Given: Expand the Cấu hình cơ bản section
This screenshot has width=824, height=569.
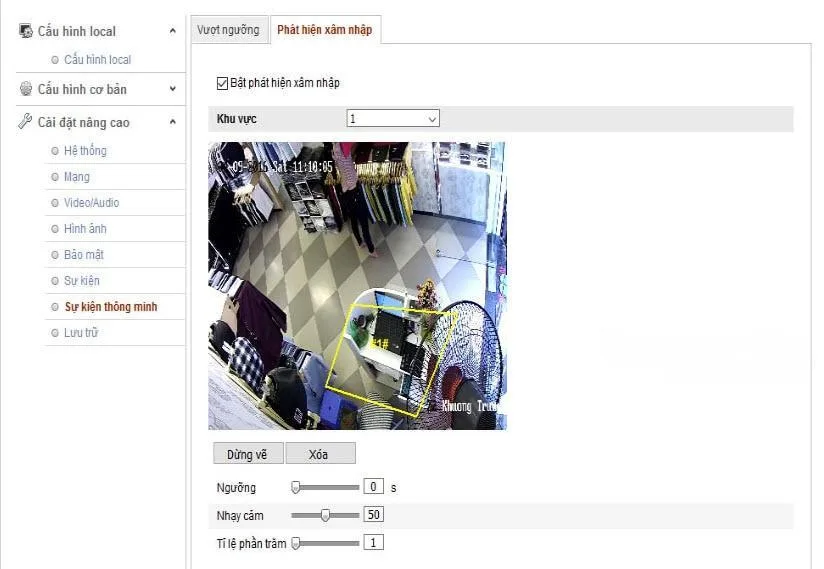Looking at the screenshot, I should pos(173,90).
